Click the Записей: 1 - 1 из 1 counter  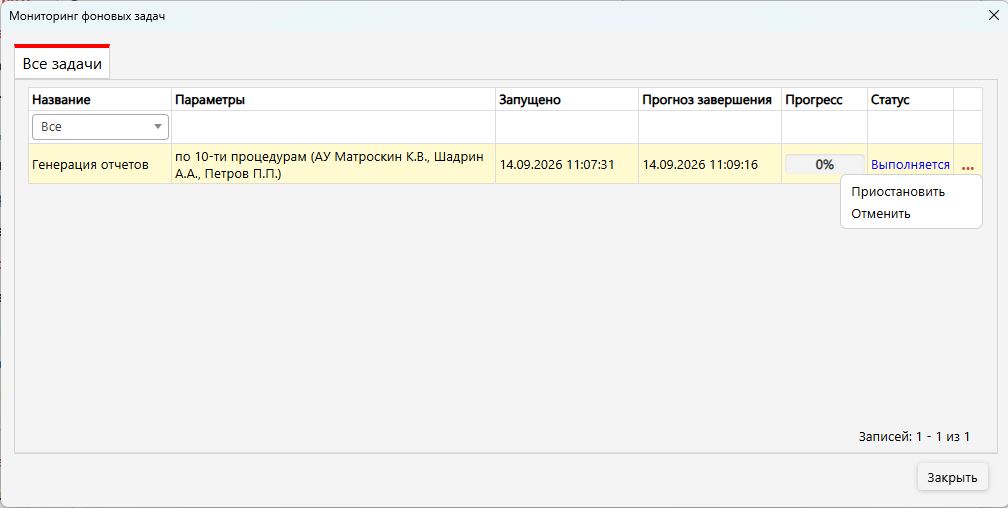click(914, 437)
